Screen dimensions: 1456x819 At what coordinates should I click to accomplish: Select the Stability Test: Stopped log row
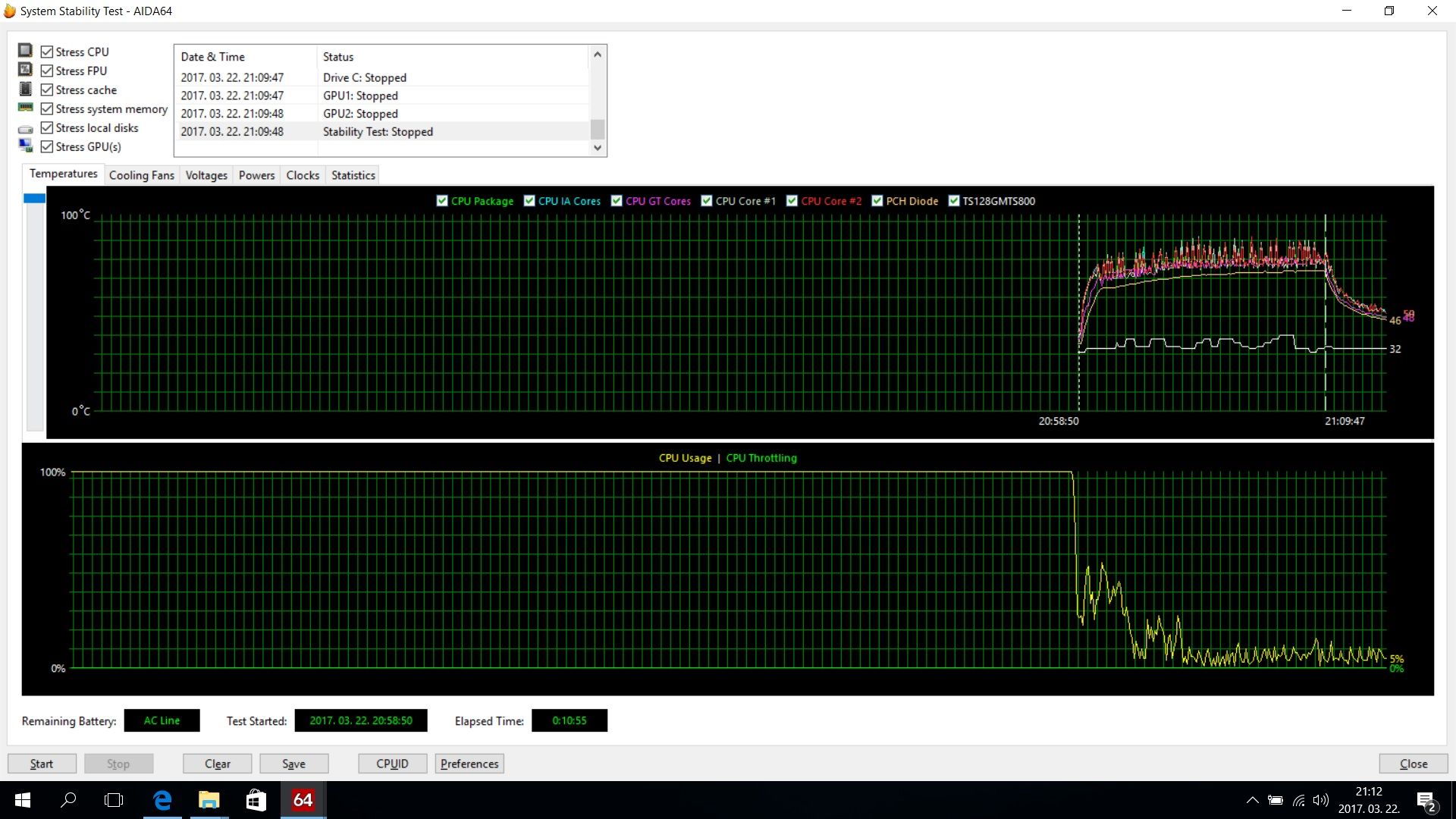378,131
